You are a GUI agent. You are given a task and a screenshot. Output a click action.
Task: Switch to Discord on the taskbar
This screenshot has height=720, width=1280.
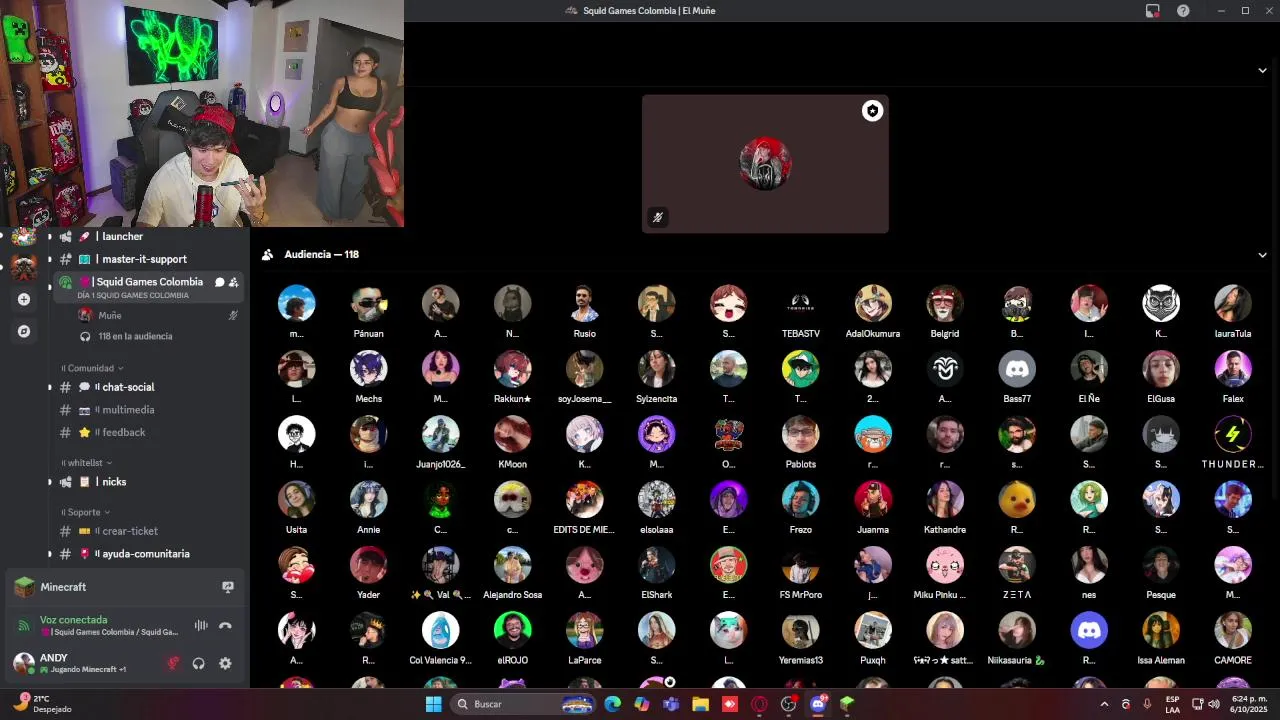(818, 704)
